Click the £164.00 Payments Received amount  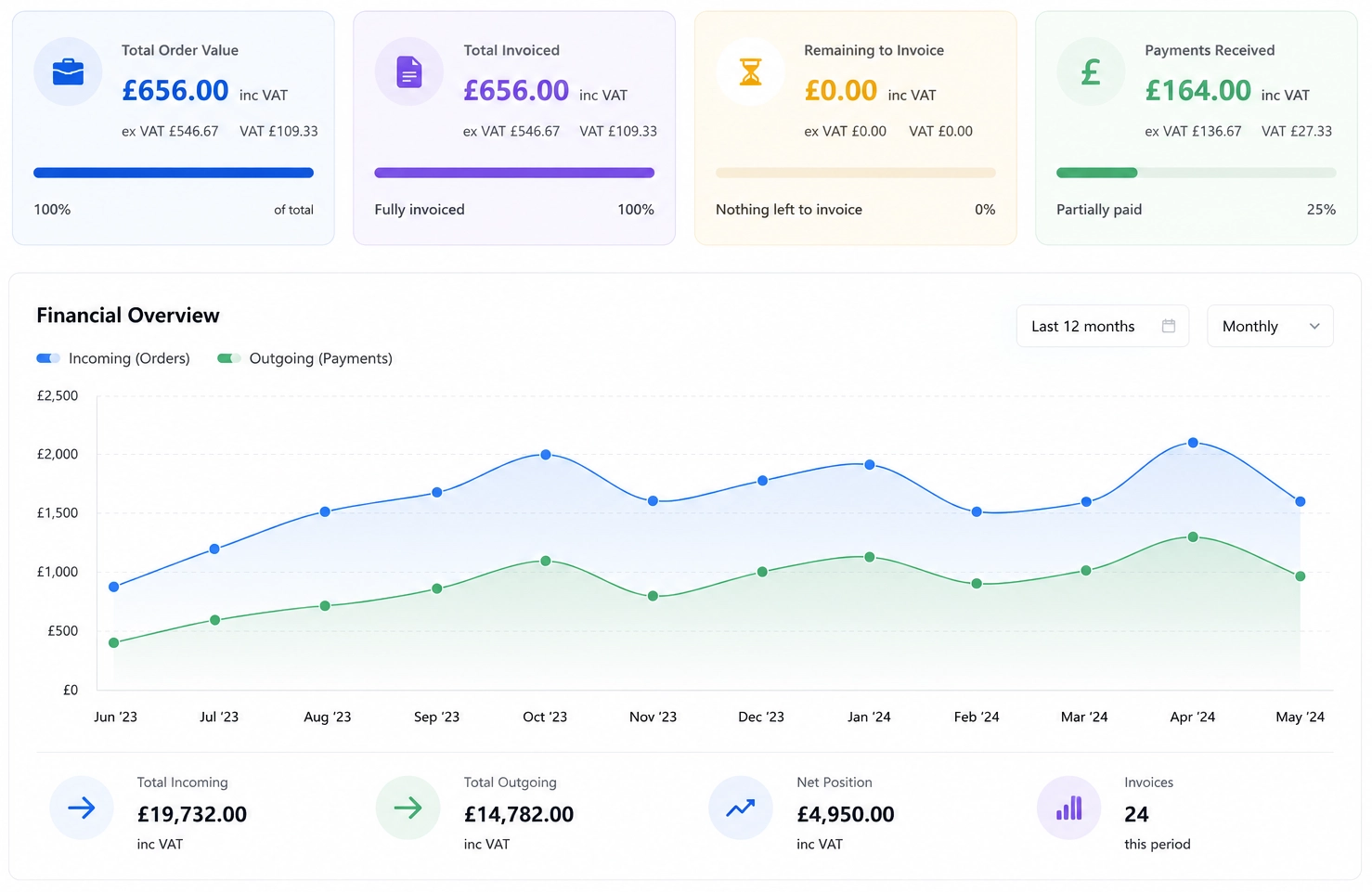1198,90
